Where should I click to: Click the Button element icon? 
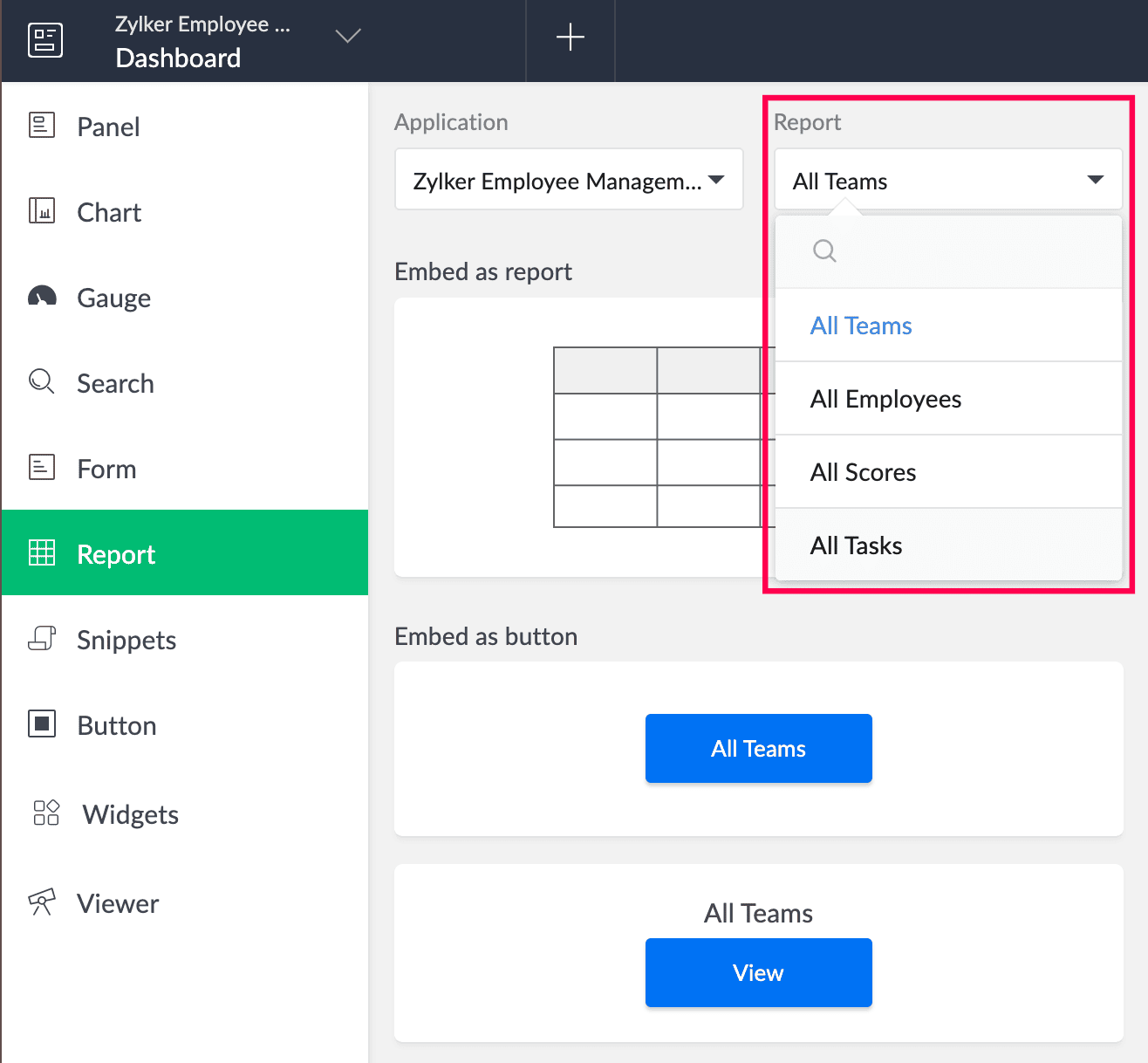tap(42, 724)
